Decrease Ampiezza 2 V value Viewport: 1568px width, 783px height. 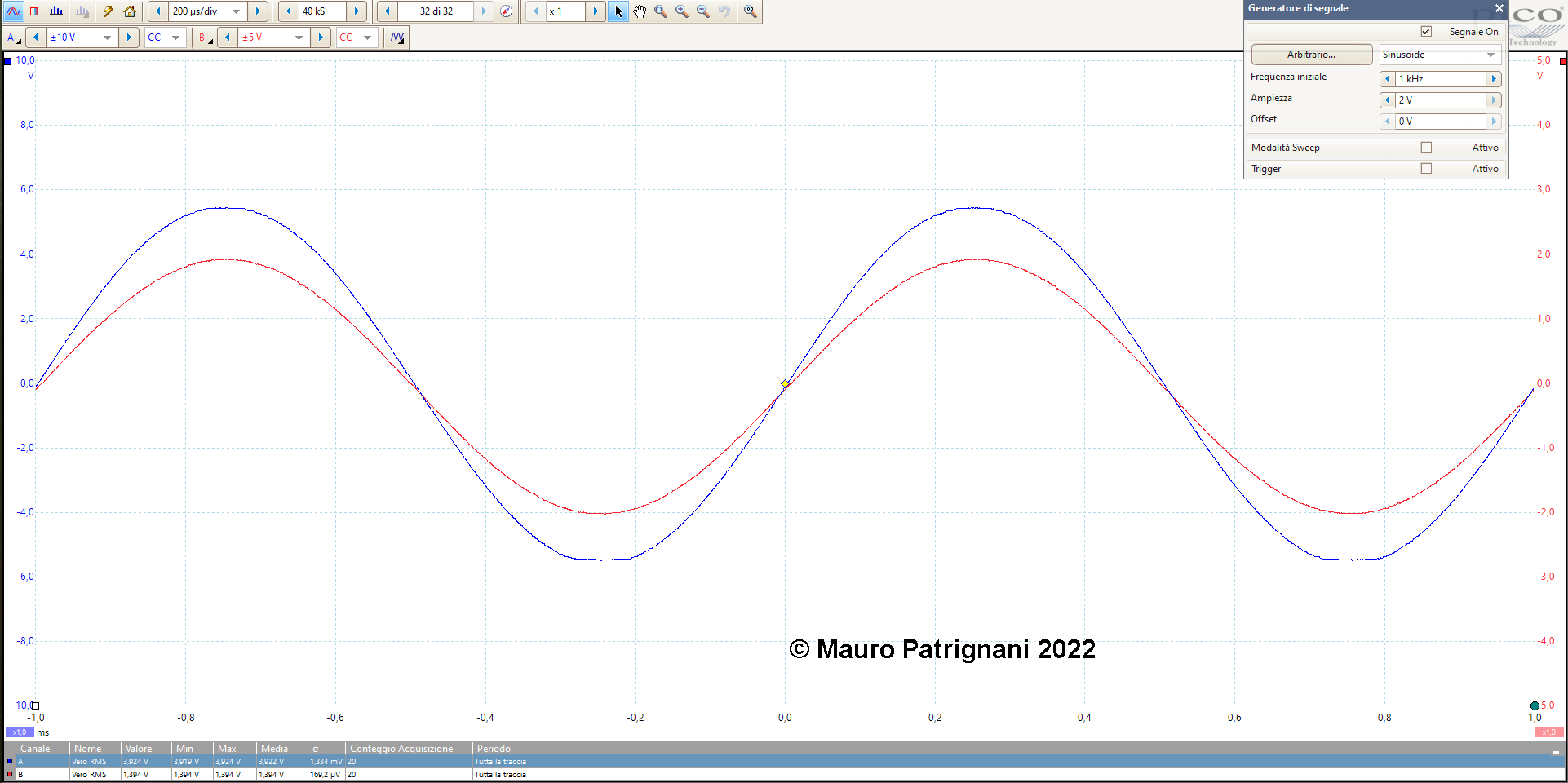[1388, 100]
